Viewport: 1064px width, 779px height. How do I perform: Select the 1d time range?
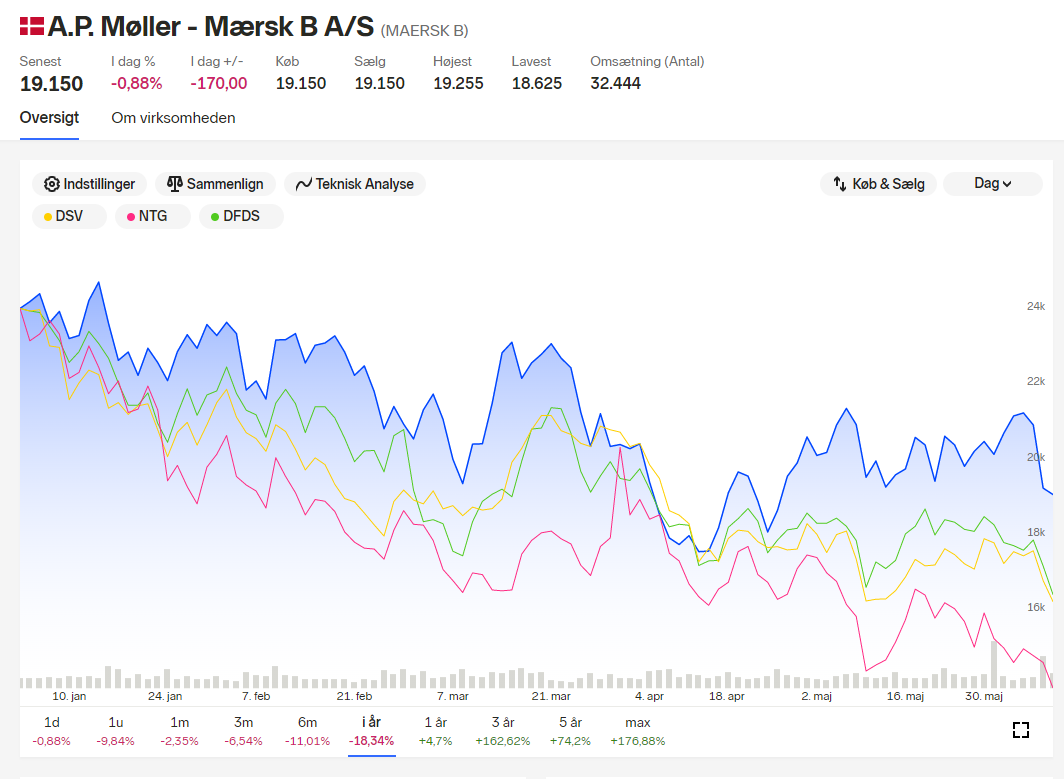coord(52,731)
